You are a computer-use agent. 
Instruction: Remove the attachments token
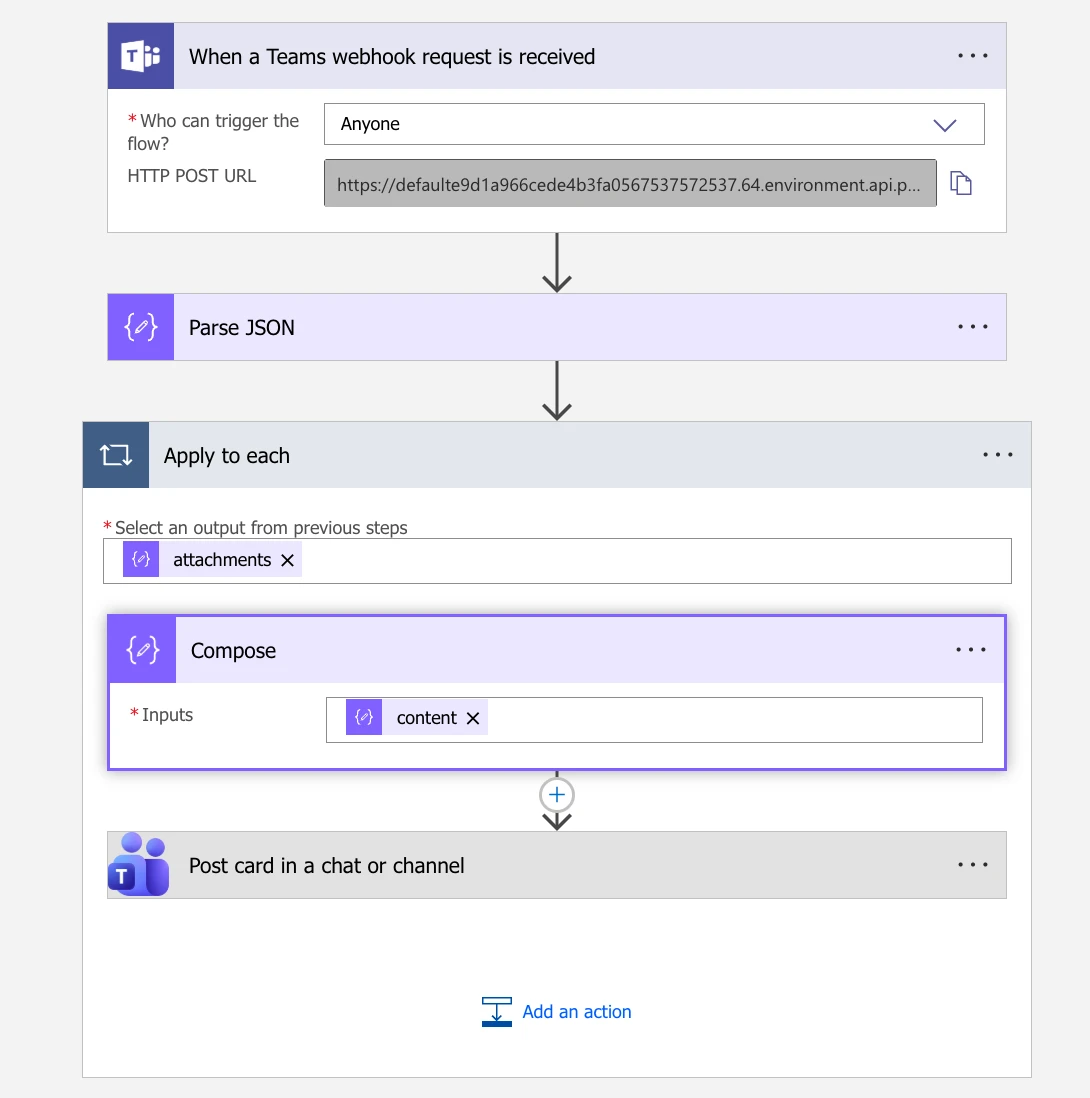287,560
